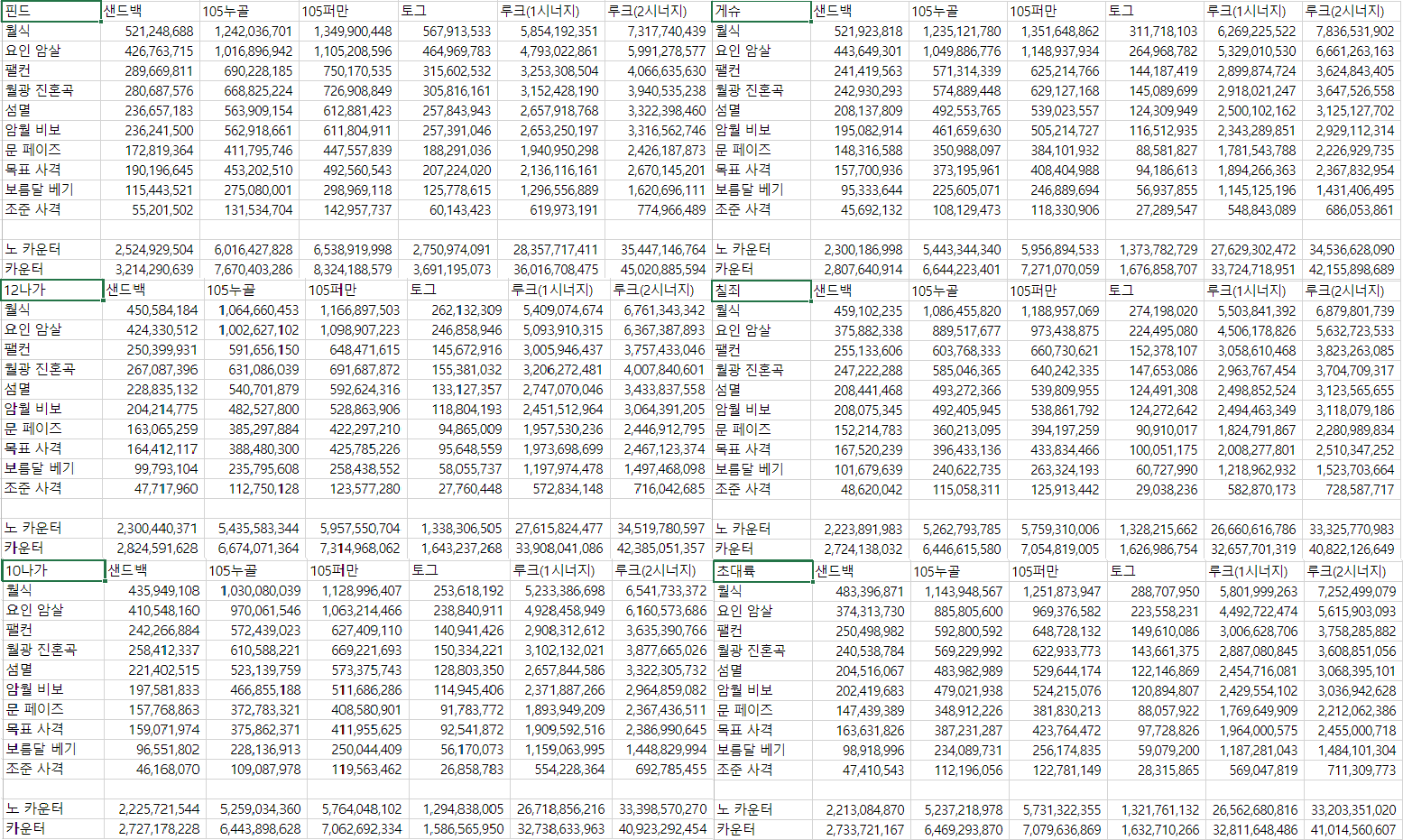Select the 게슈 table title cell

click(x=761, y=12)
